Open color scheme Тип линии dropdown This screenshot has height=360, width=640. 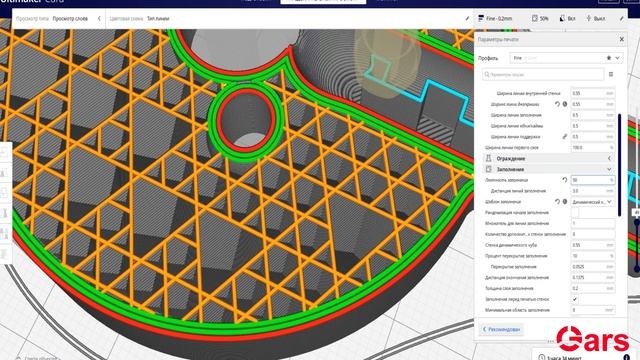[158, 18]
